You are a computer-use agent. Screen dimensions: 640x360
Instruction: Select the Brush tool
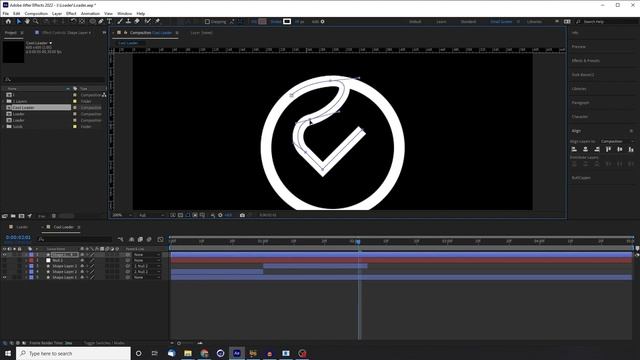pyautogui.click(x=120, y=21)
